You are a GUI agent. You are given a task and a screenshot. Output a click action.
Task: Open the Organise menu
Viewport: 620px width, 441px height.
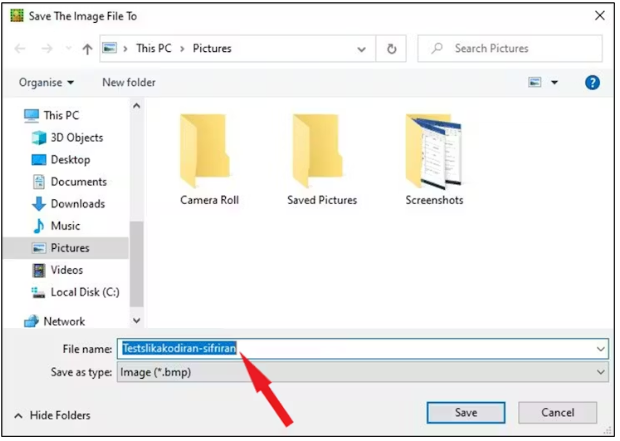tap(46, 82)
